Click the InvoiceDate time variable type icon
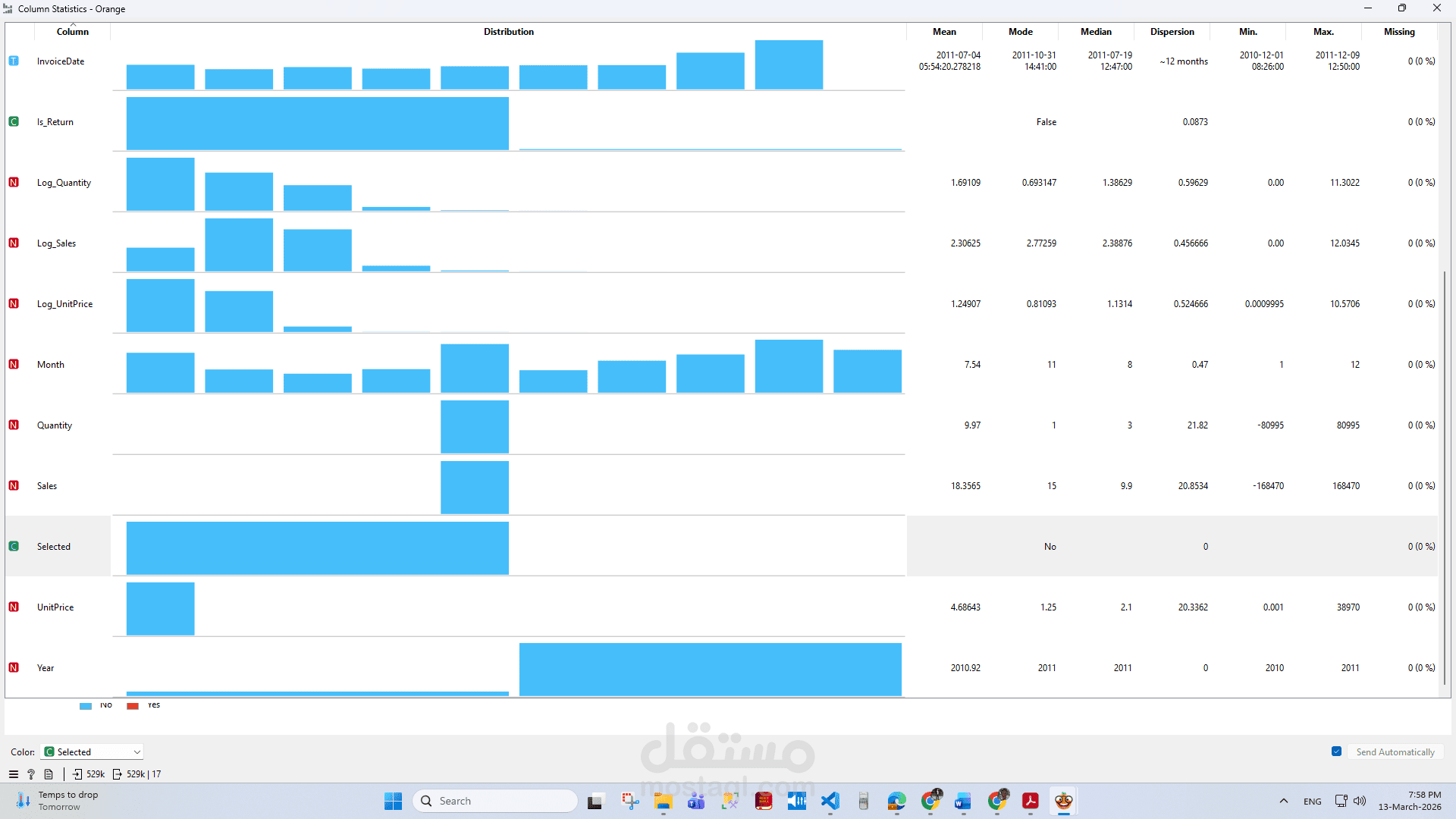 [14, 61]
